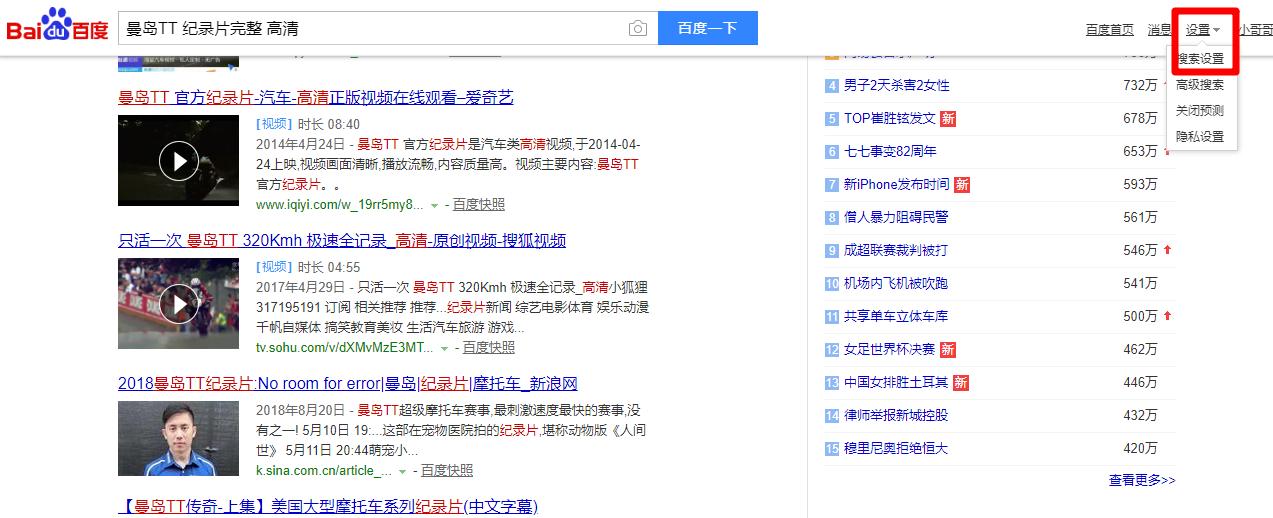The image size is (1273, 518).
Task: Open 百度快照 for sina result
Action: click(447, 470)
